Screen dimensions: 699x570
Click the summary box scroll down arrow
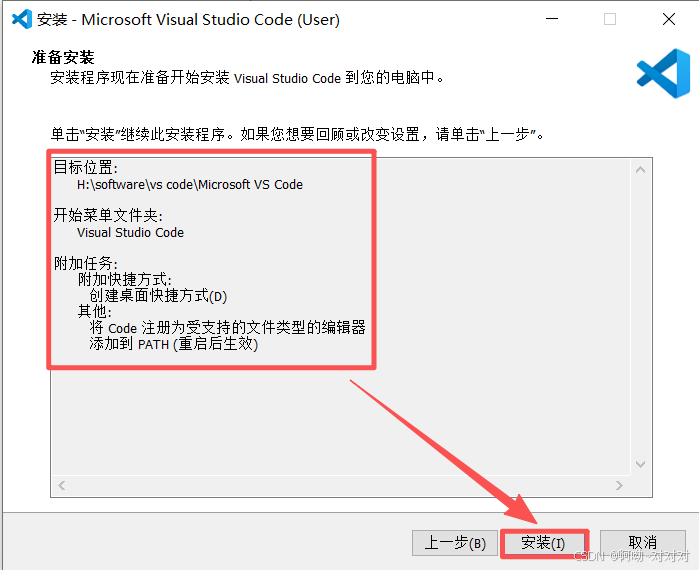pos(641,464)
